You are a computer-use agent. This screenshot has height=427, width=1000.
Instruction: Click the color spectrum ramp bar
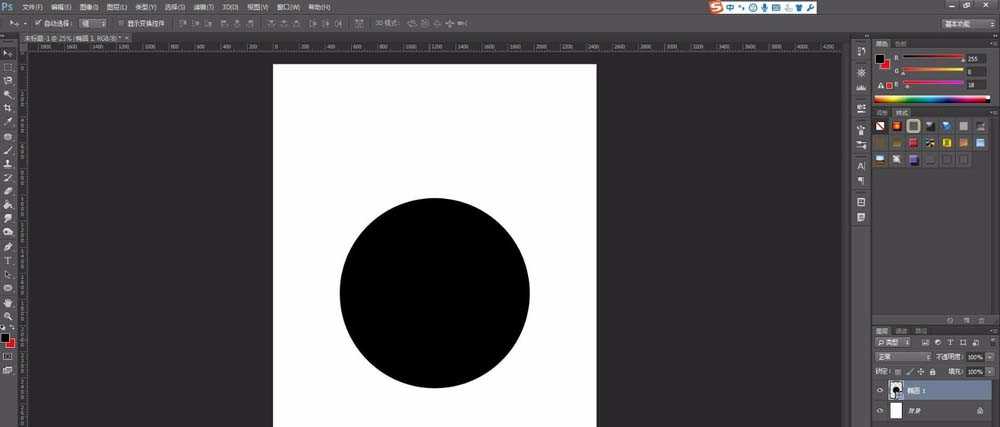(x=931, y=99)
